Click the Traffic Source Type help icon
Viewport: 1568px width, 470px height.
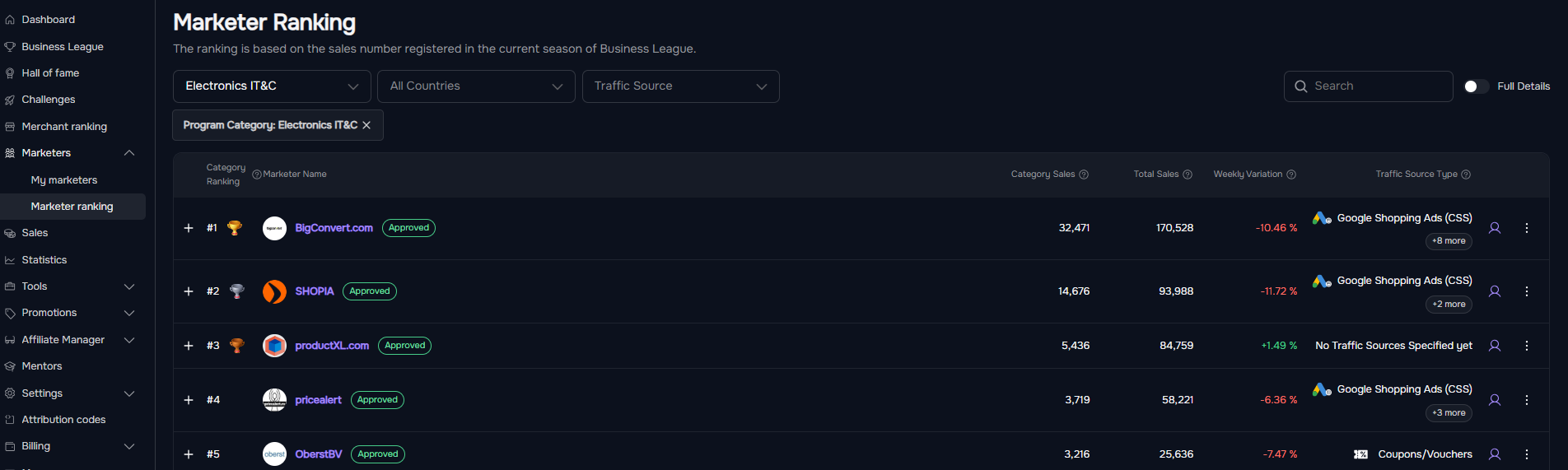coord(1466,175)
